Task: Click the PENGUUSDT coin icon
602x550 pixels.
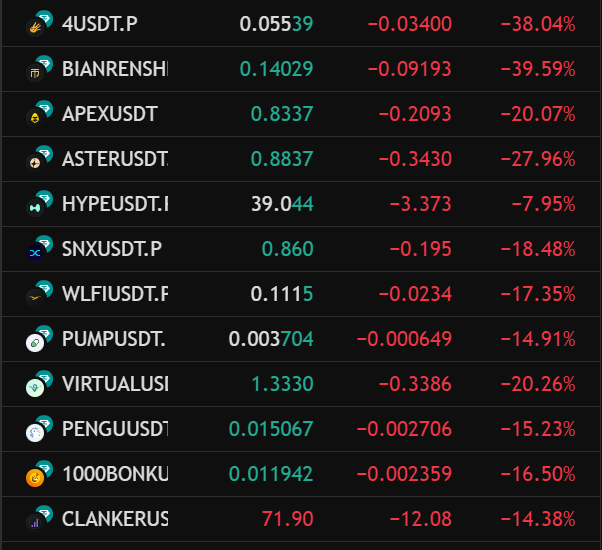Action: pos(38,430)
